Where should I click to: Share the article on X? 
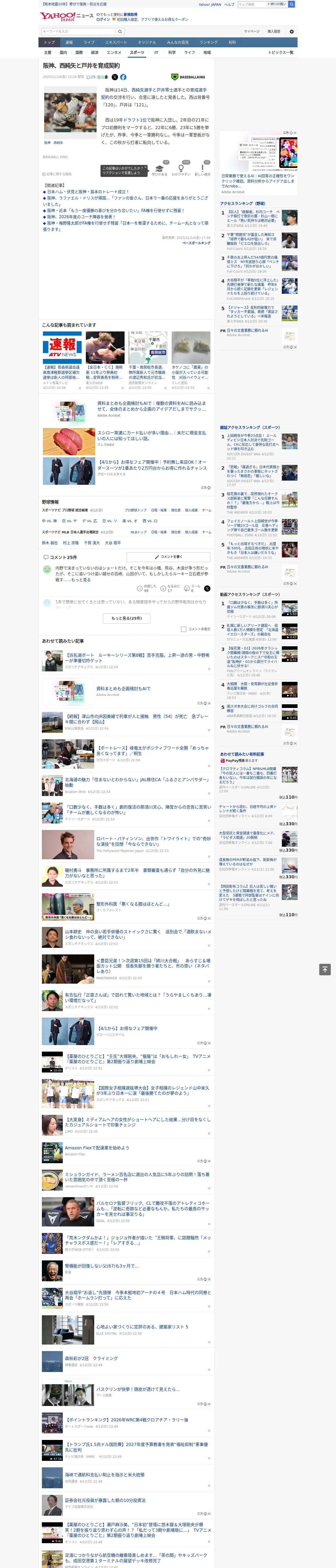(x=115, y=77)
